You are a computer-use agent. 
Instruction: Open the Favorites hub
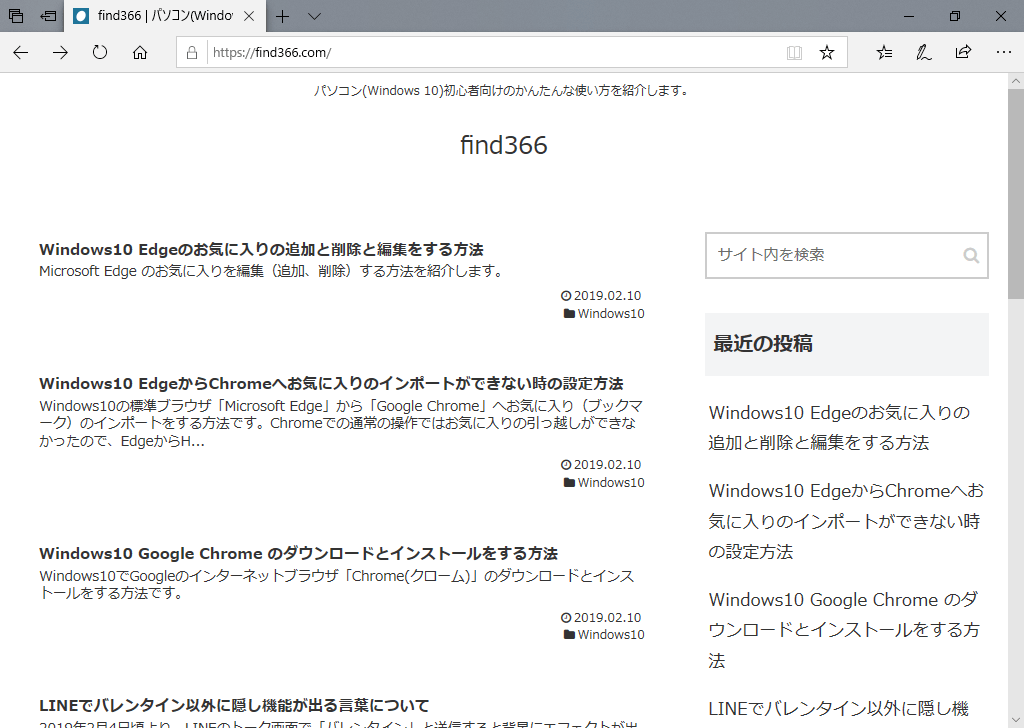click(x=883, y=52)
